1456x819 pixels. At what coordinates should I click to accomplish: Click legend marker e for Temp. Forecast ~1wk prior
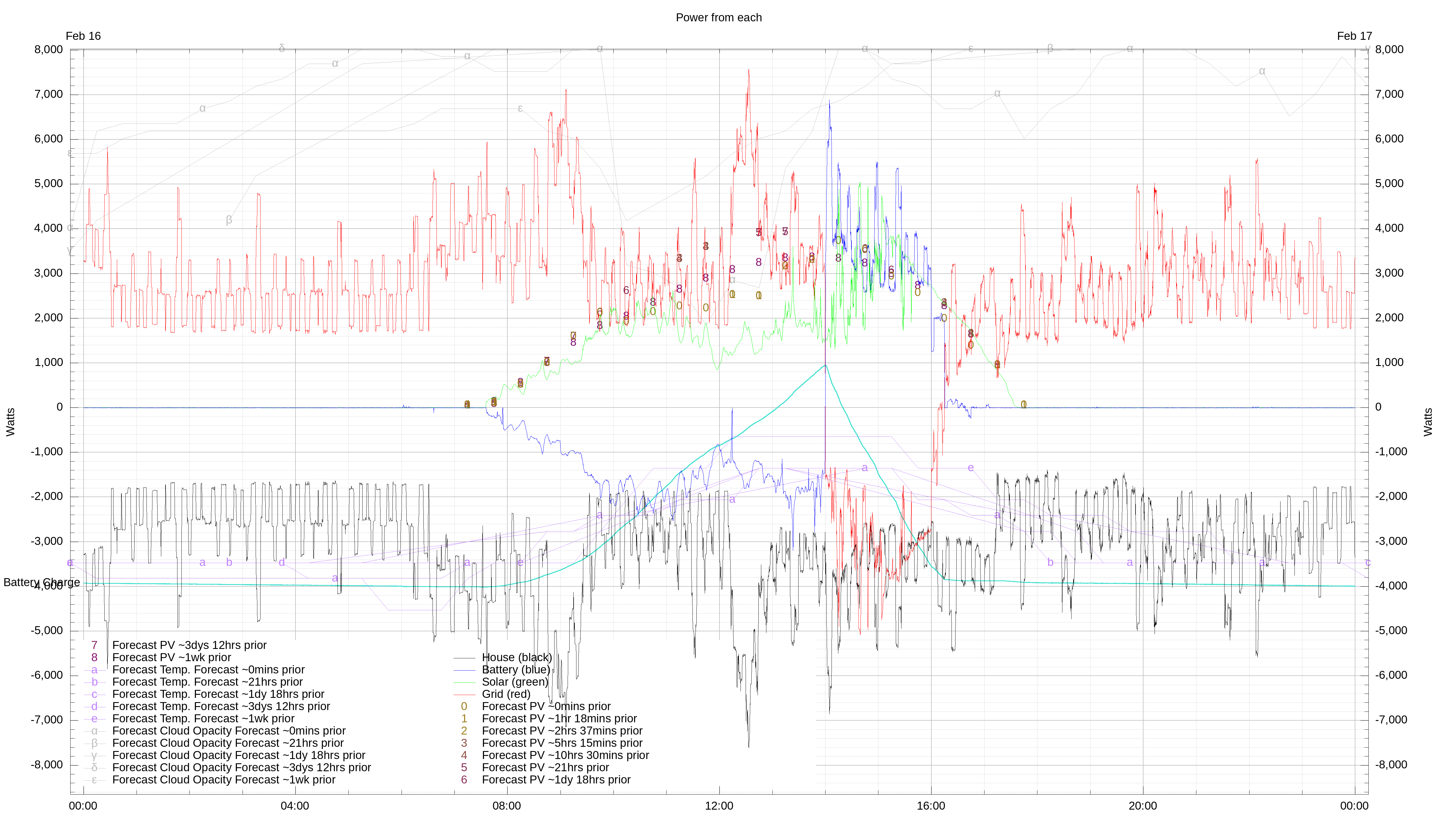click(x=94, y=719)
